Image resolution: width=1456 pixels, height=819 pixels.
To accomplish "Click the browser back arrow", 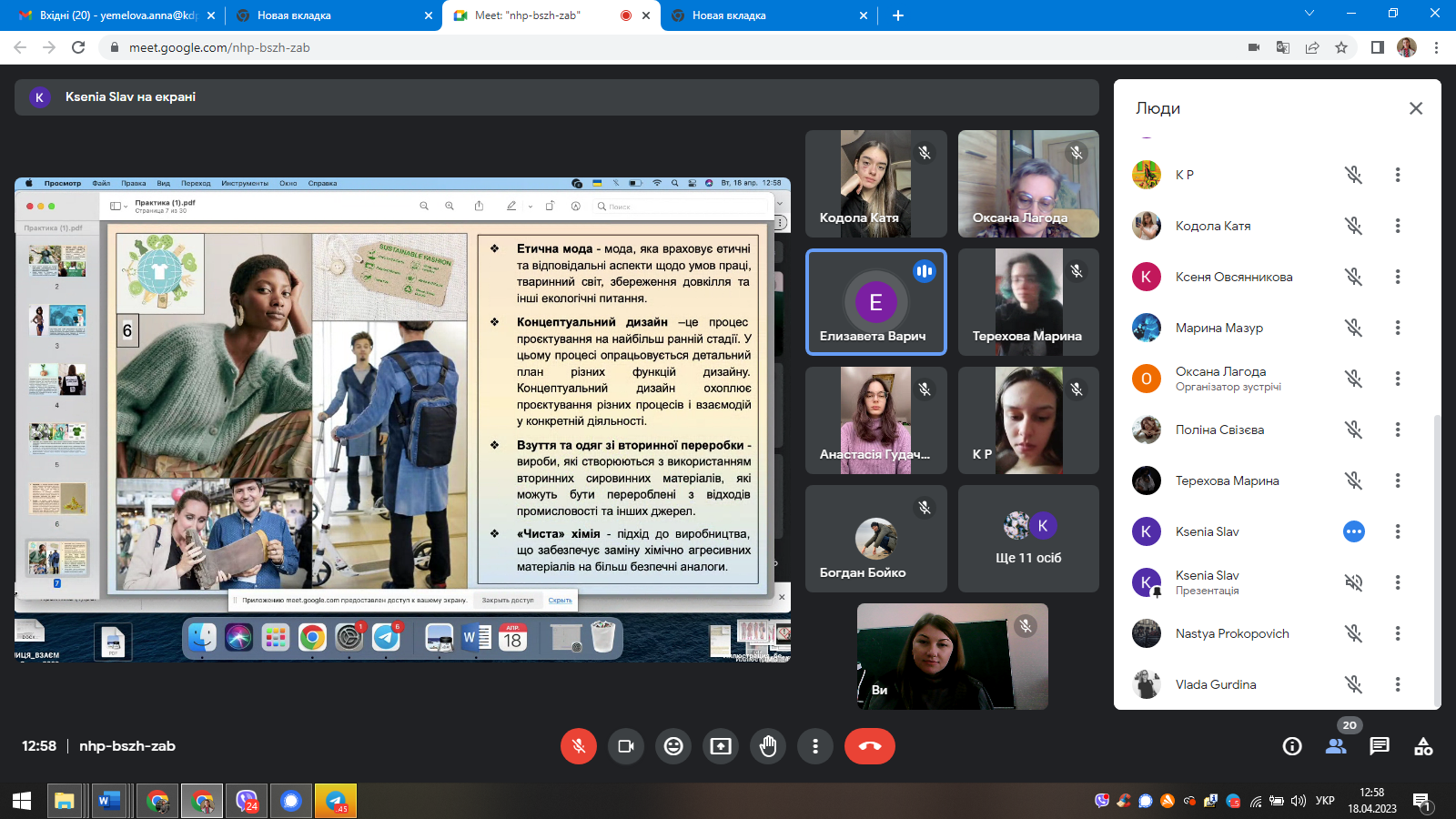I will (x=20, y=47).
